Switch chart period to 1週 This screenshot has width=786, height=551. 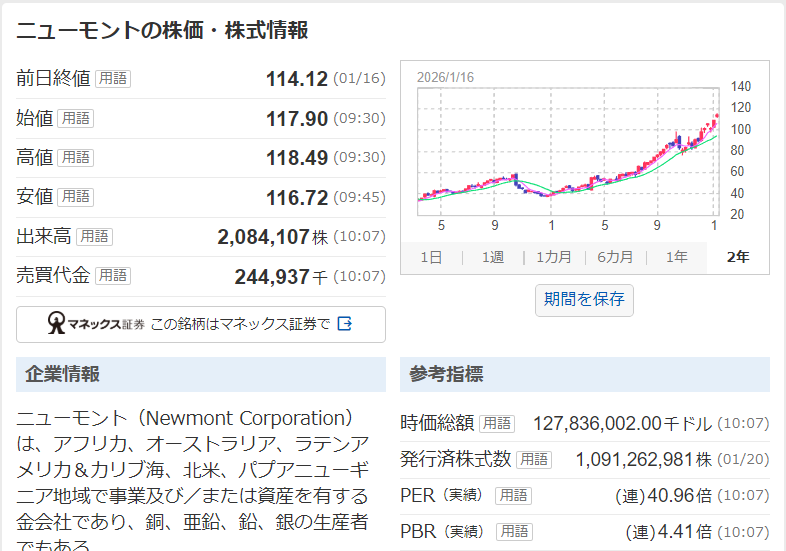(492, 257)
